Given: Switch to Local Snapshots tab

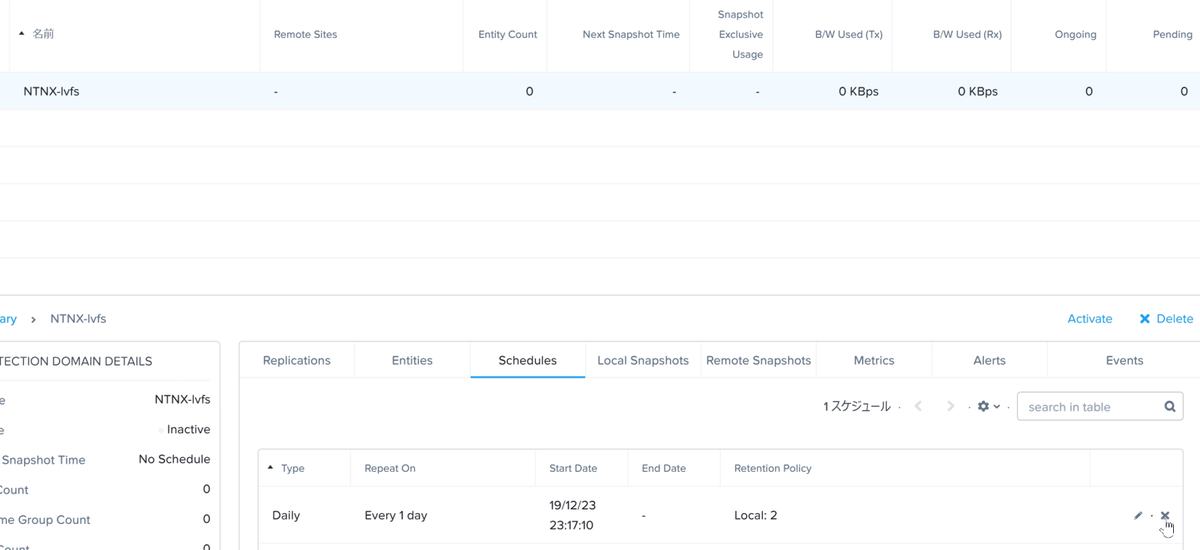Looking at the screenshot, I should tap(643, 360).
